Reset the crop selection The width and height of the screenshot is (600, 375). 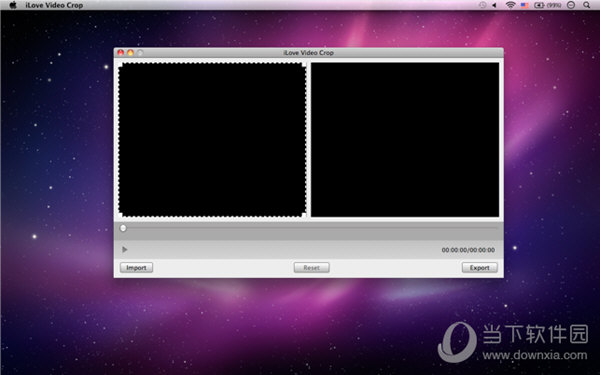pos(311,267)
